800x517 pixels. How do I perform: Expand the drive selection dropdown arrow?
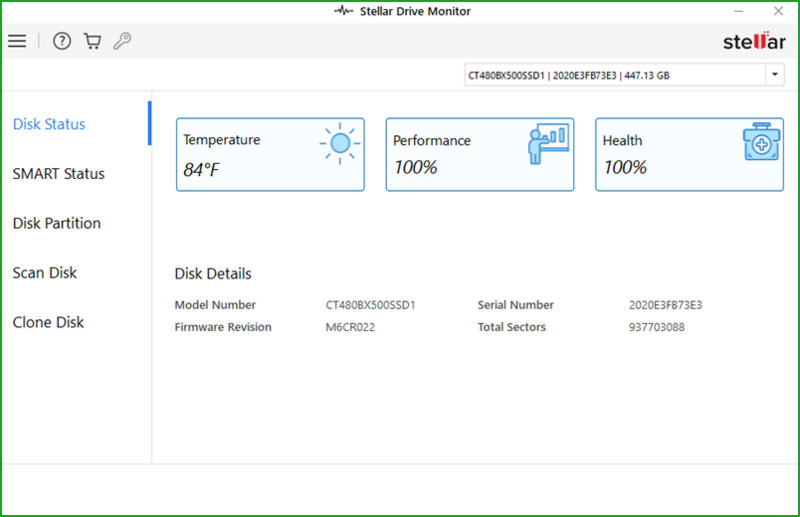click(774, 75)
